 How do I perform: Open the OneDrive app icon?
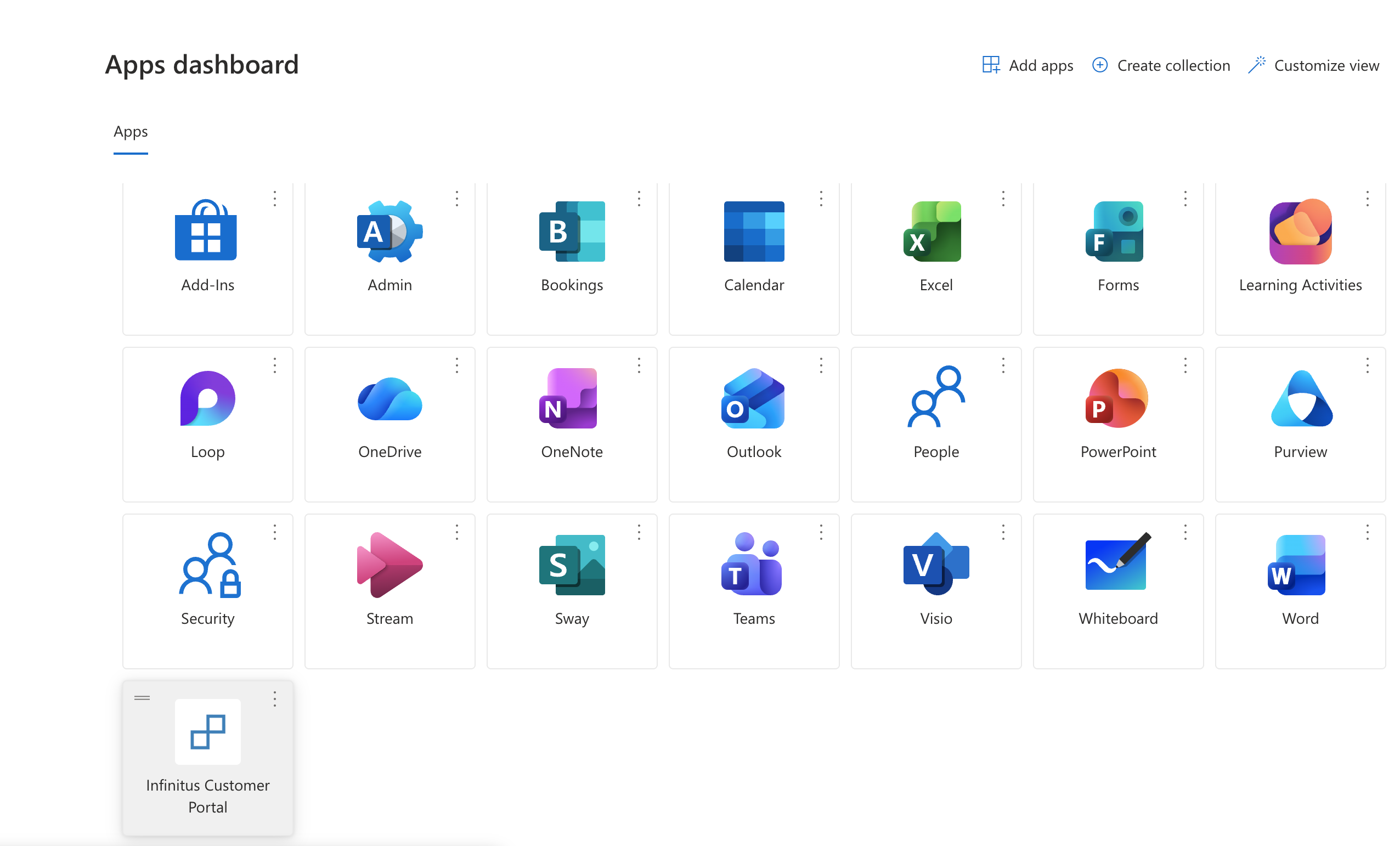389,399
